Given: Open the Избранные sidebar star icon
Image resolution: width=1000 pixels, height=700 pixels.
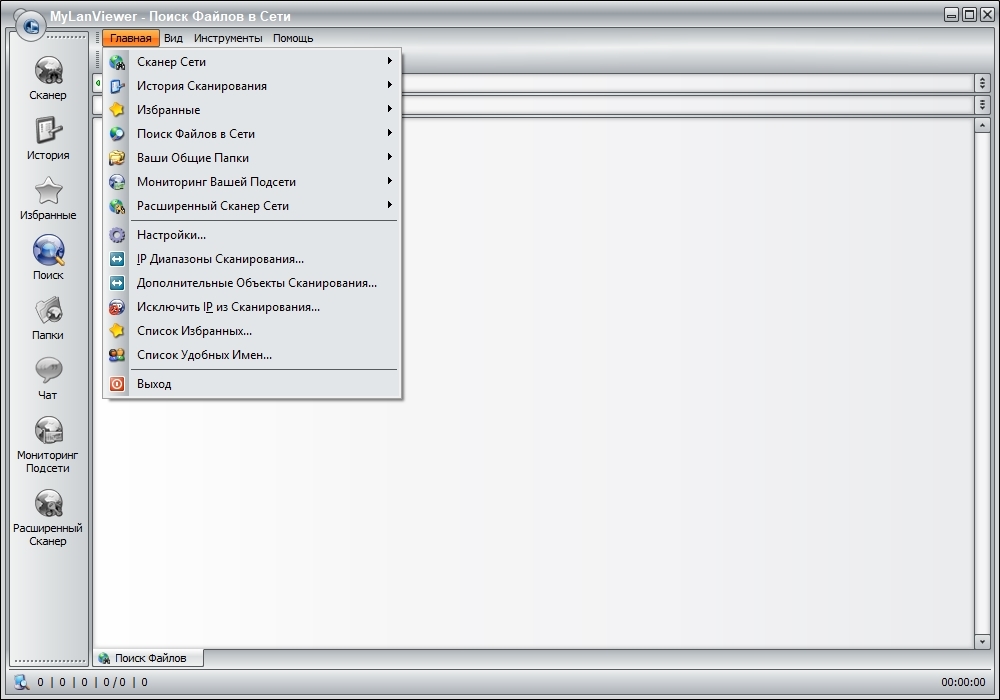Looking at the screenshot, I should 48,191.
